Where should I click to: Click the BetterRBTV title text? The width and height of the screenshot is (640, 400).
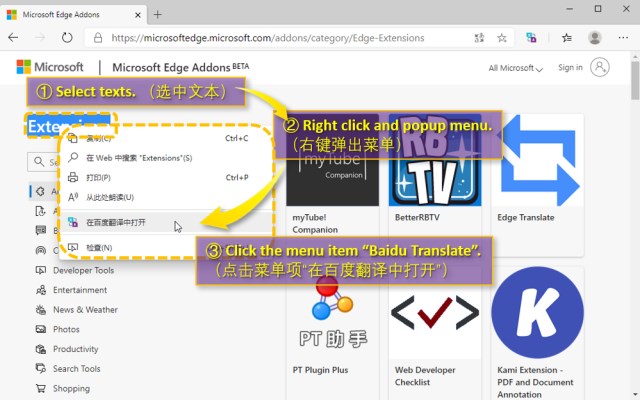tap(417, 217)
